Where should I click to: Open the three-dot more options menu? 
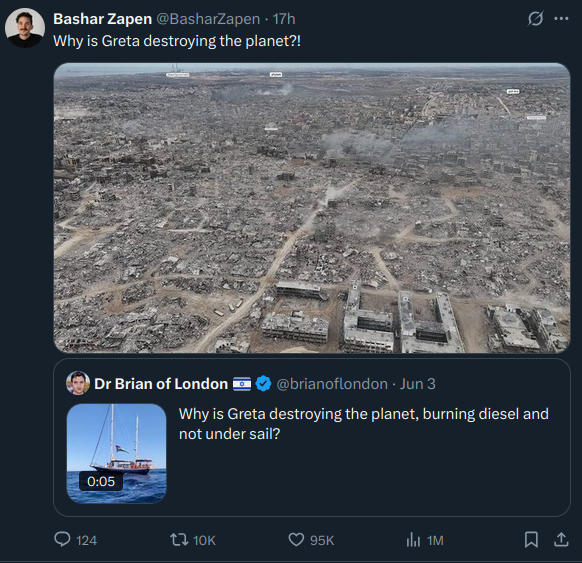[561, 19]
